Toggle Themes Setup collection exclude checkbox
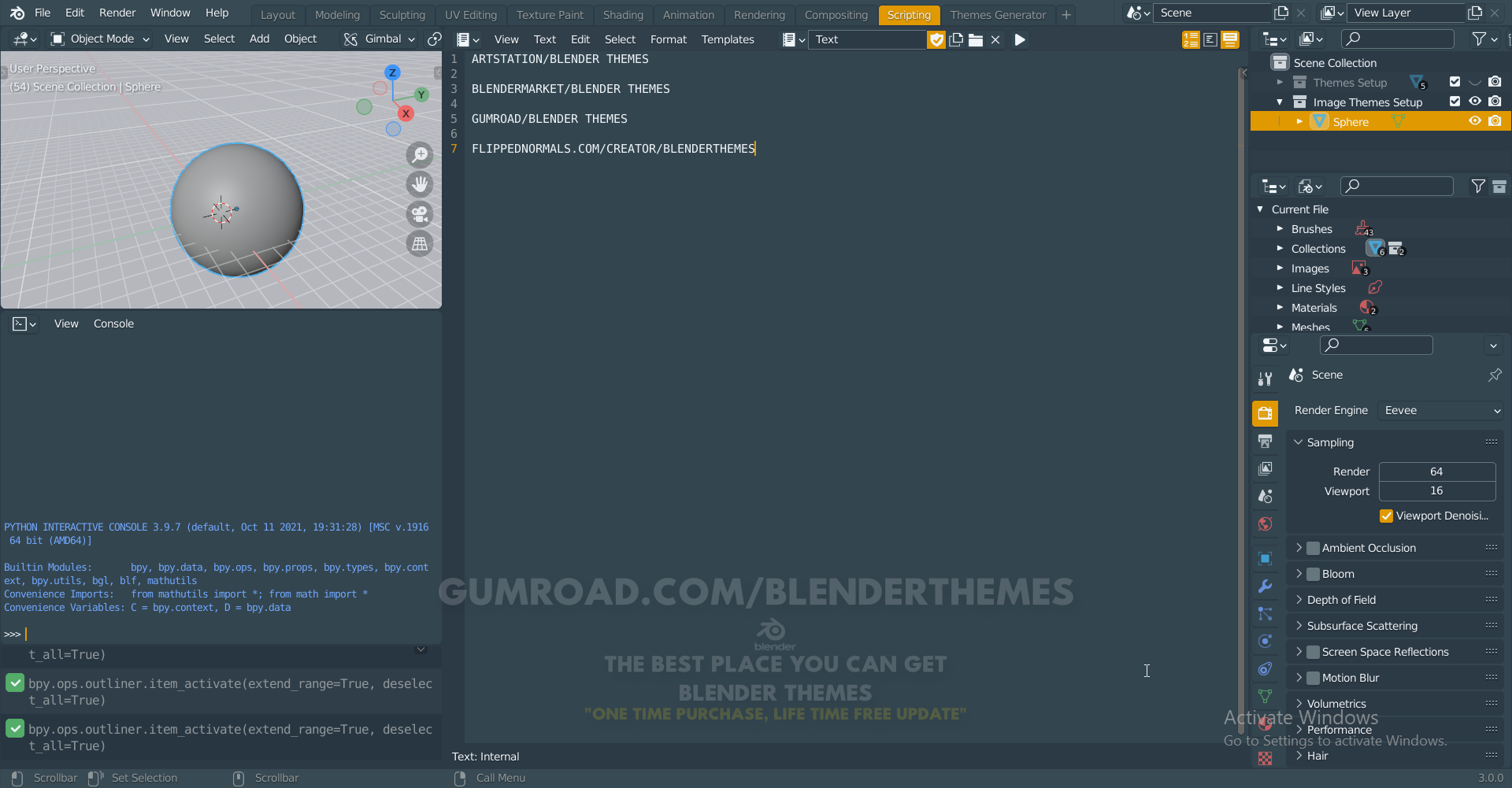This screenshot has width=1512, height=788. (1455, 82)
